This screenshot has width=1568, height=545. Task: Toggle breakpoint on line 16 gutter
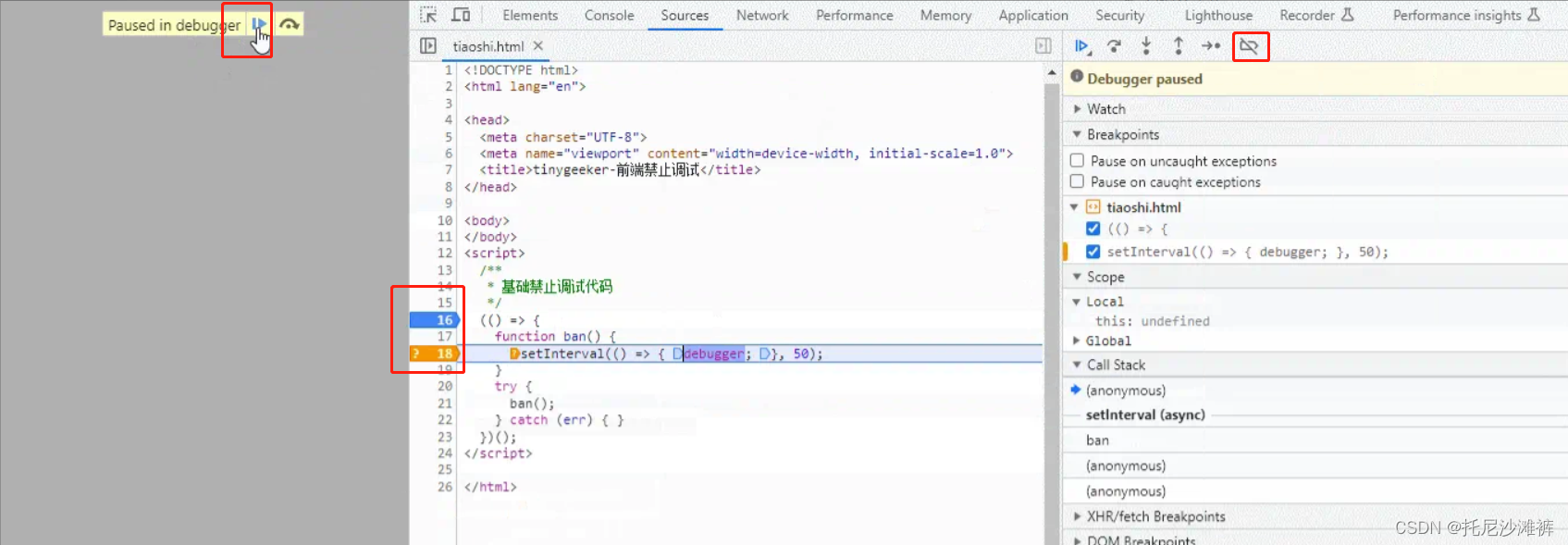point(435,320)
